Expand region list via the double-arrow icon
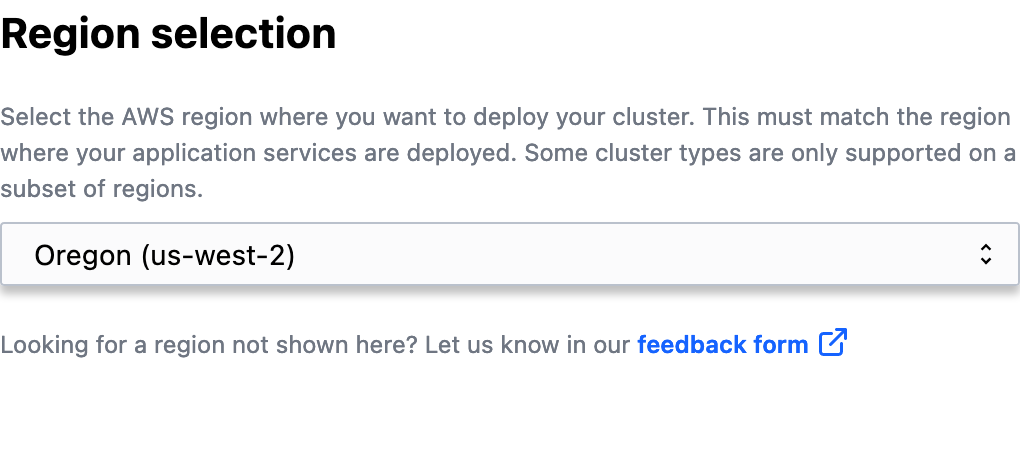The width and height of the screenshot is (1020, 449). pos(986,254)
